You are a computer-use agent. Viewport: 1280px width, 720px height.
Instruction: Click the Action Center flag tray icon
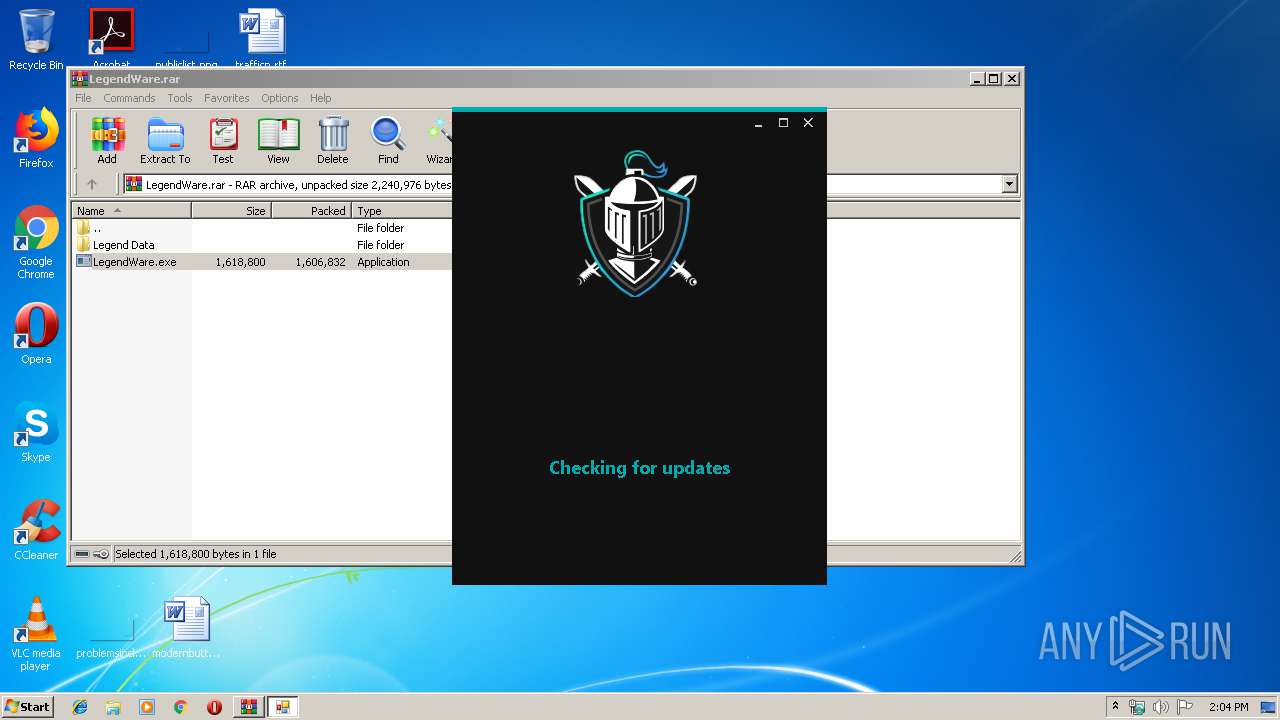[1184, 707]
